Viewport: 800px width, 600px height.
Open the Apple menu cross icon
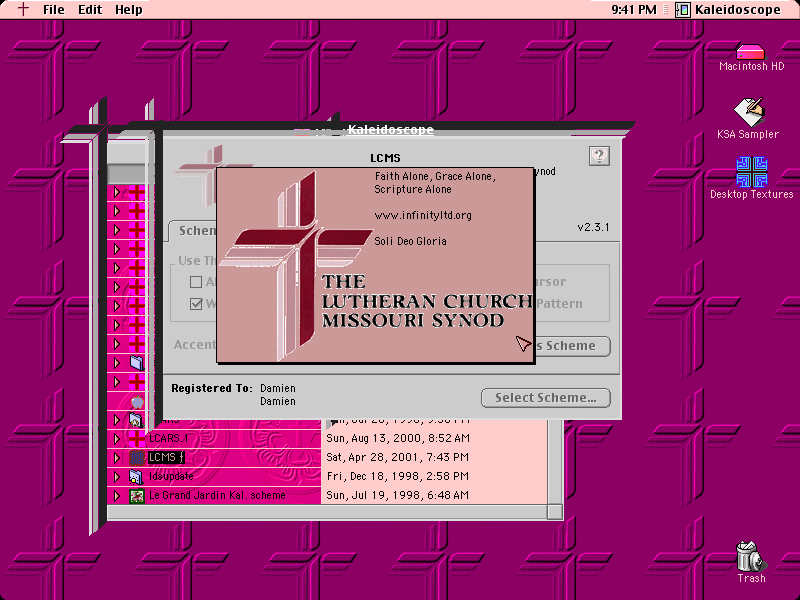point(23,9)
